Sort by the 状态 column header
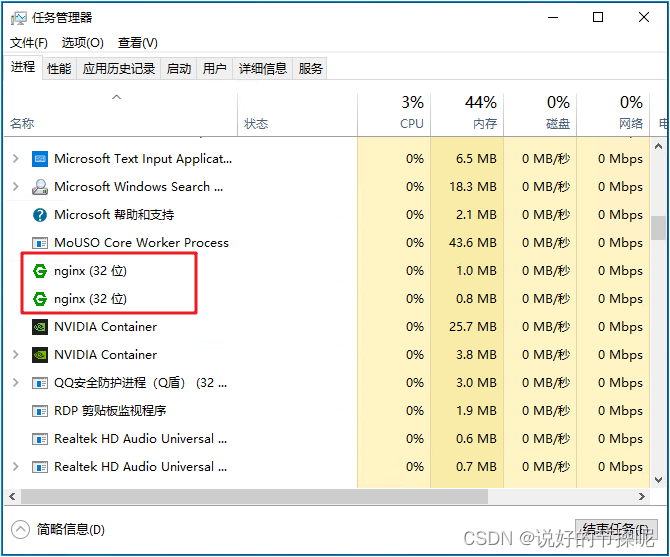The height and width of the screenshot is (557, 670). [297, 114]
